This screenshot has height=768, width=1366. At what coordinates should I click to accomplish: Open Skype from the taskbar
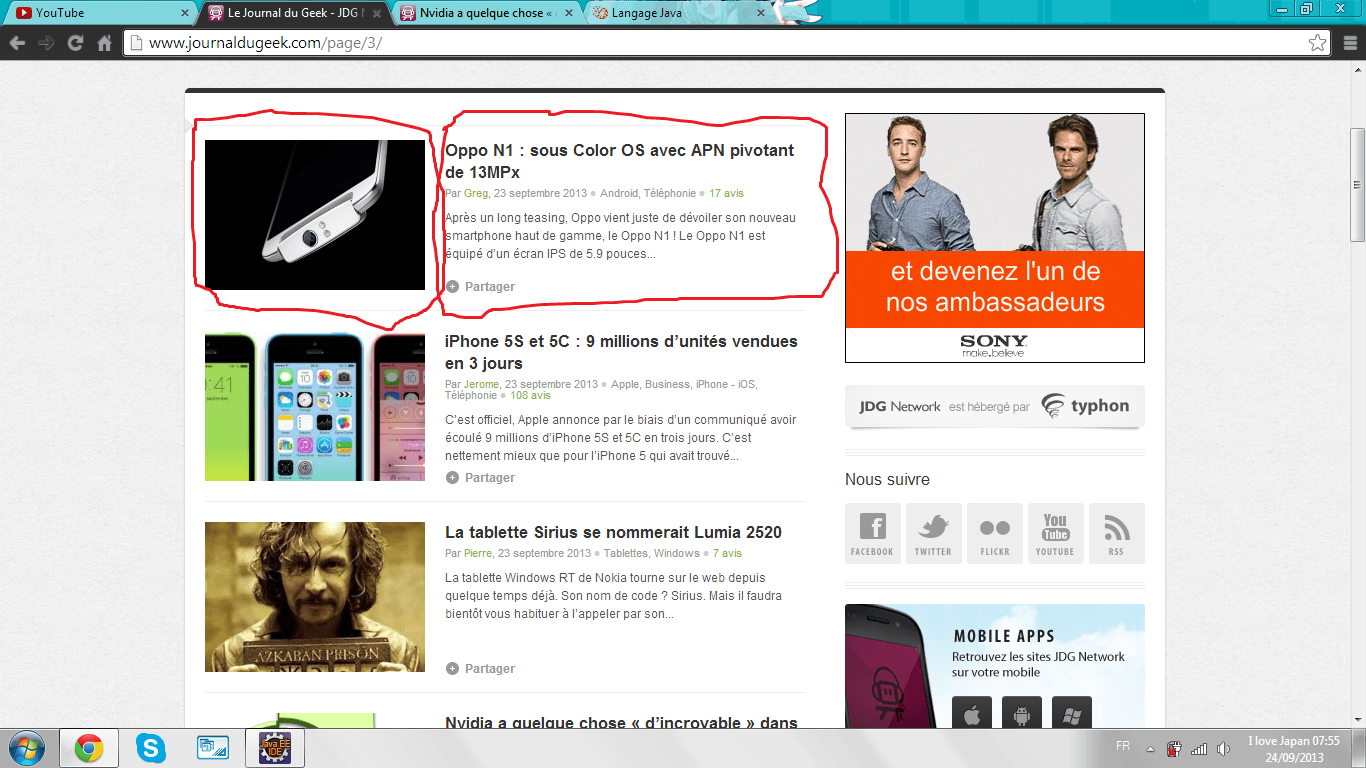(x=151, y=748)
